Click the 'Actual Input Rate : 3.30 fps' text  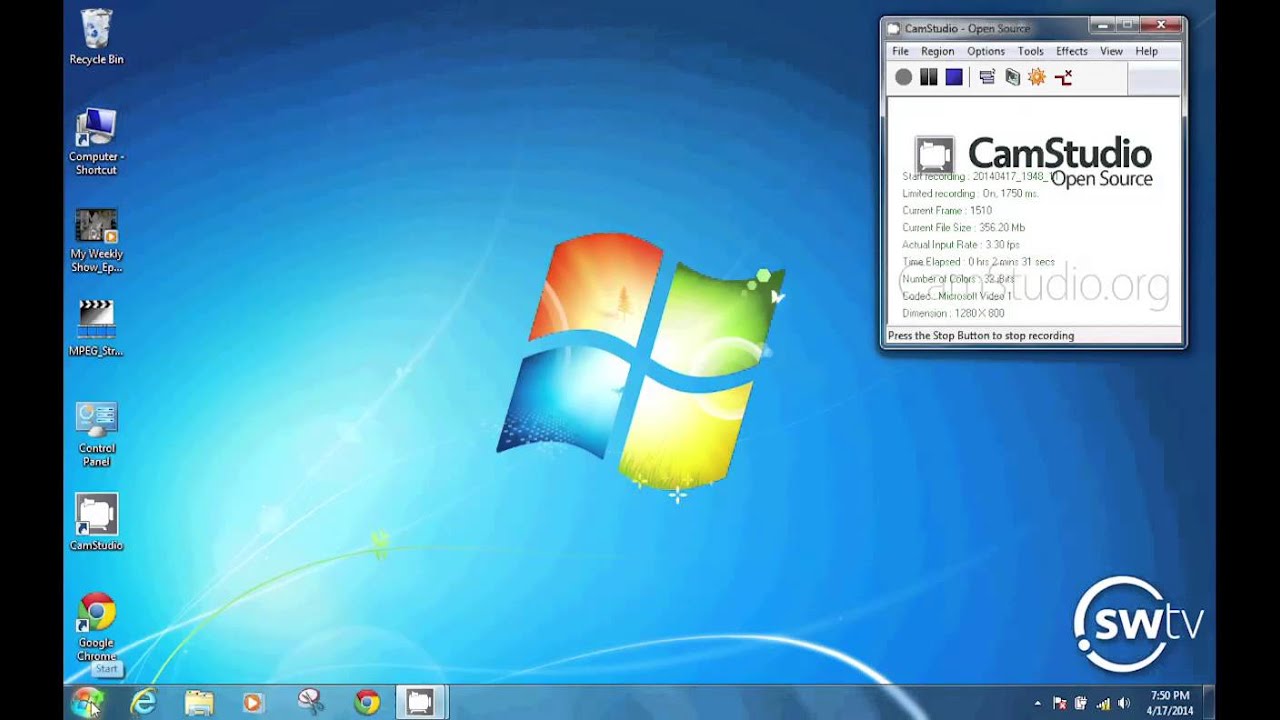961,245
